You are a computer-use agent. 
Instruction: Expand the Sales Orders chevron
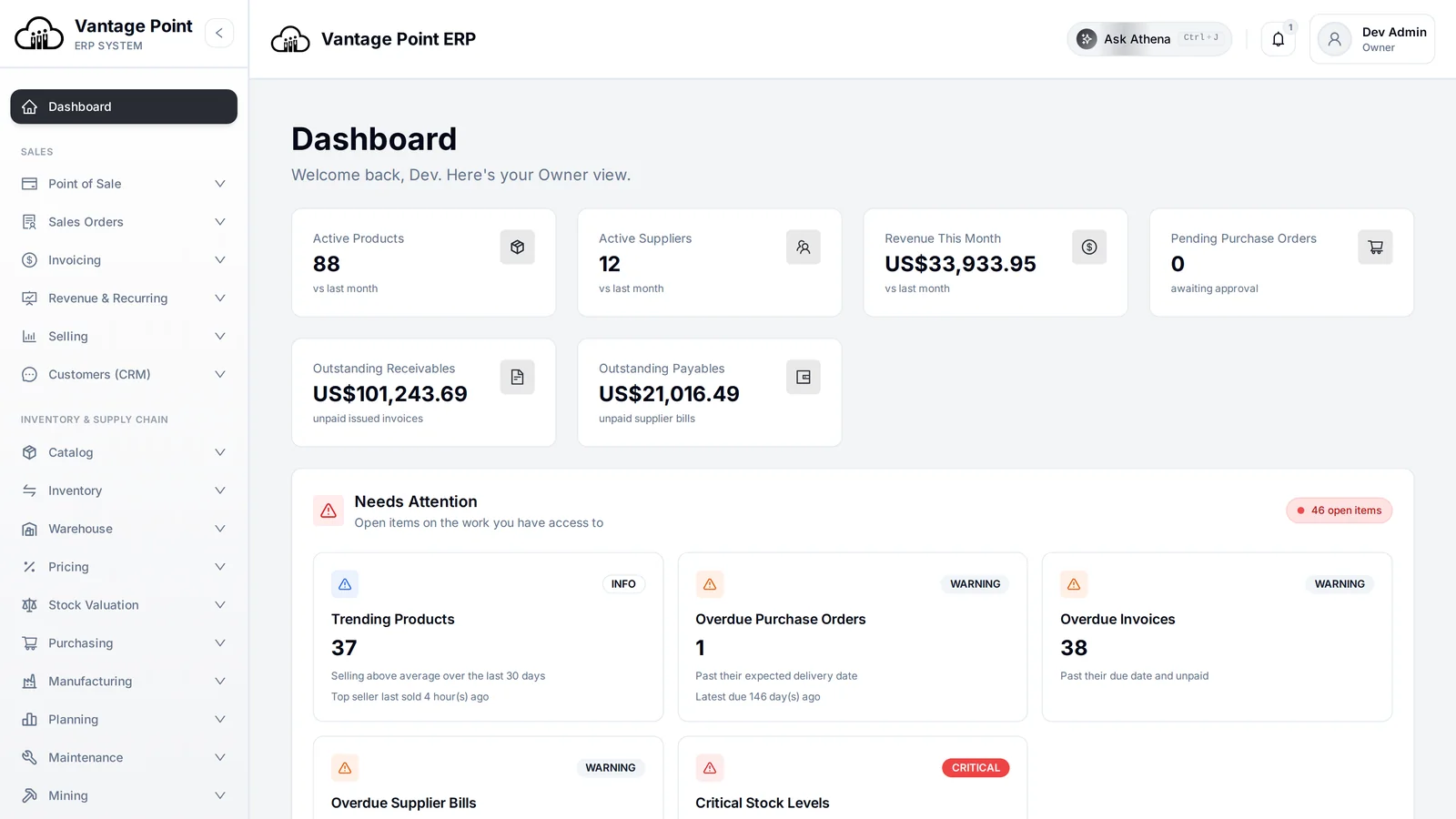tap(219, 222)
